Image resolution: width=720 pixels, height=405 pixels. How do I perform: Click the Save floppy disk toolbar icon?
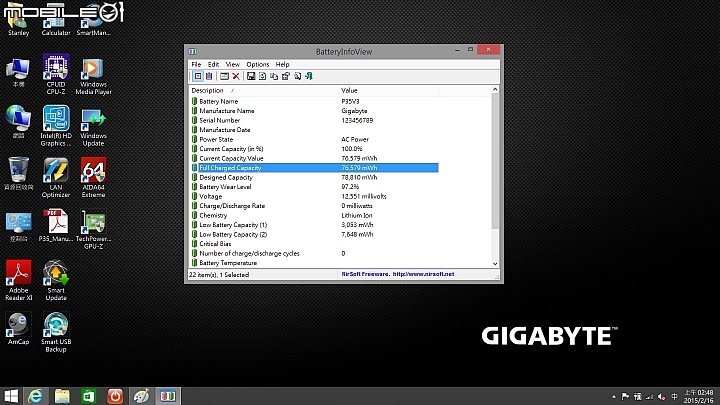pos(251,76)
